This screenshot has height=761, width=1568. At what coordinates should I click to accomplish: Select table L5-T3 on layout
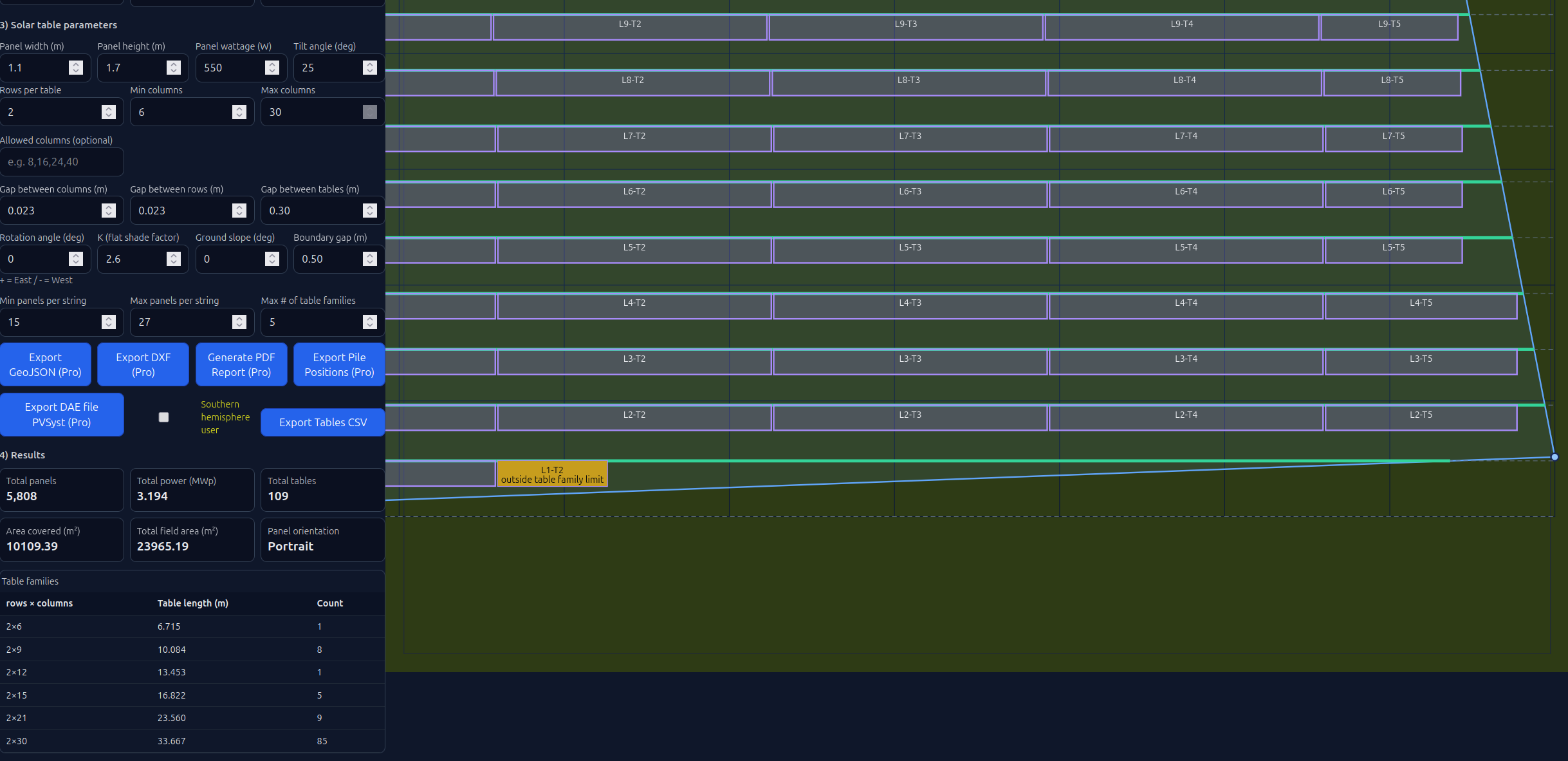(910, 251)
